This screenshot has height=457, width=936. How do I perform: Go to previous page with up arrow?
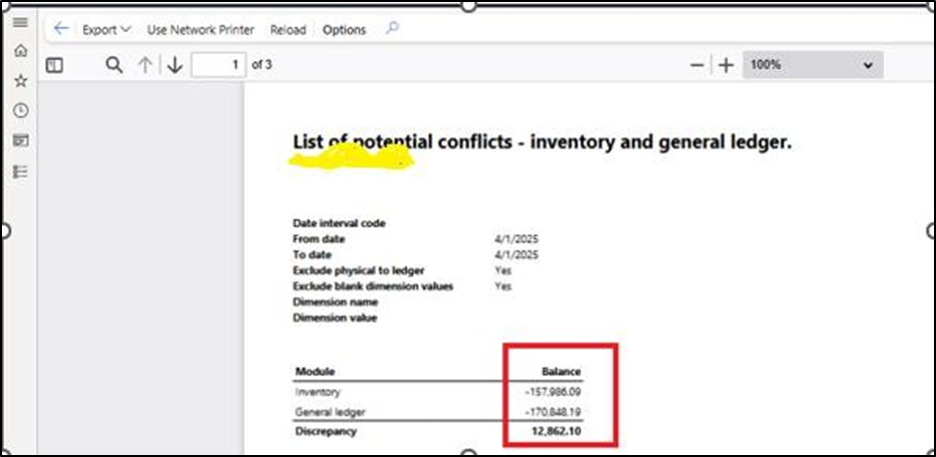coord(145,65)
